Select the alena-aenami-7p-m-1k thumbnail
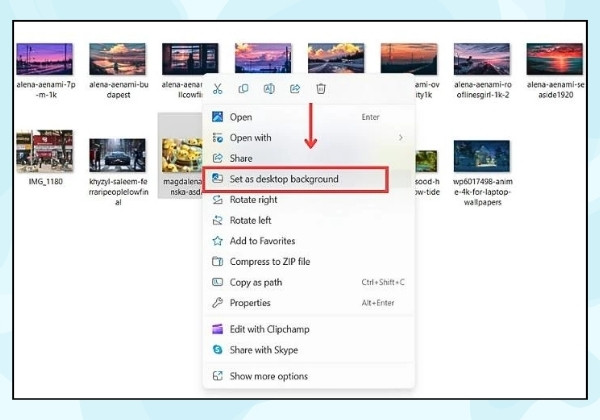The height and width of the screenshot is (420, 600). 44,59
